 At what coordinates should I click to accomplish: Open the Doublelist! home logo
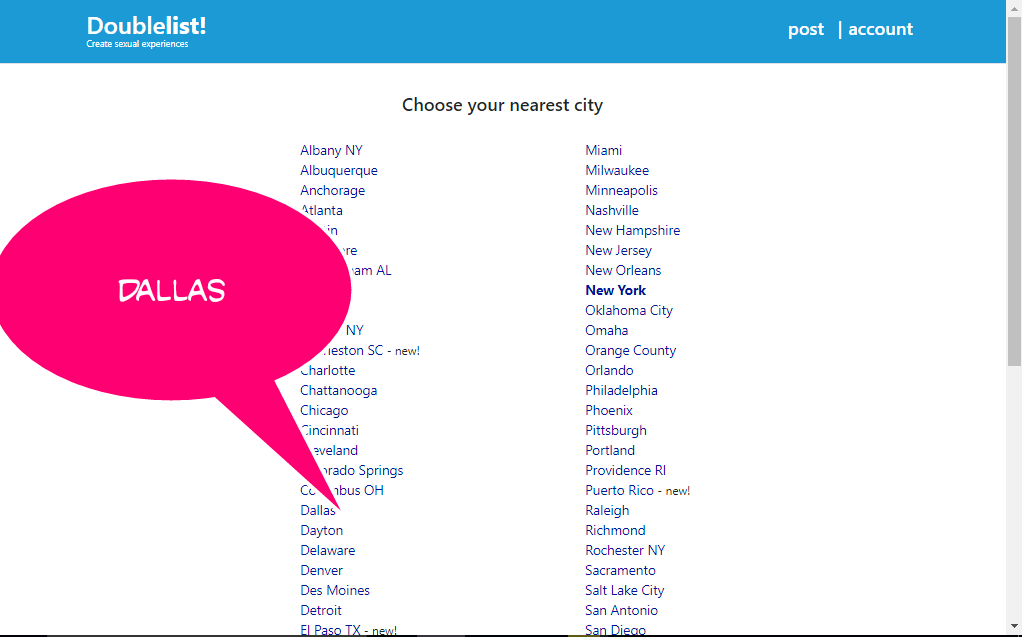pyautogui.click(x=146, y=26)
